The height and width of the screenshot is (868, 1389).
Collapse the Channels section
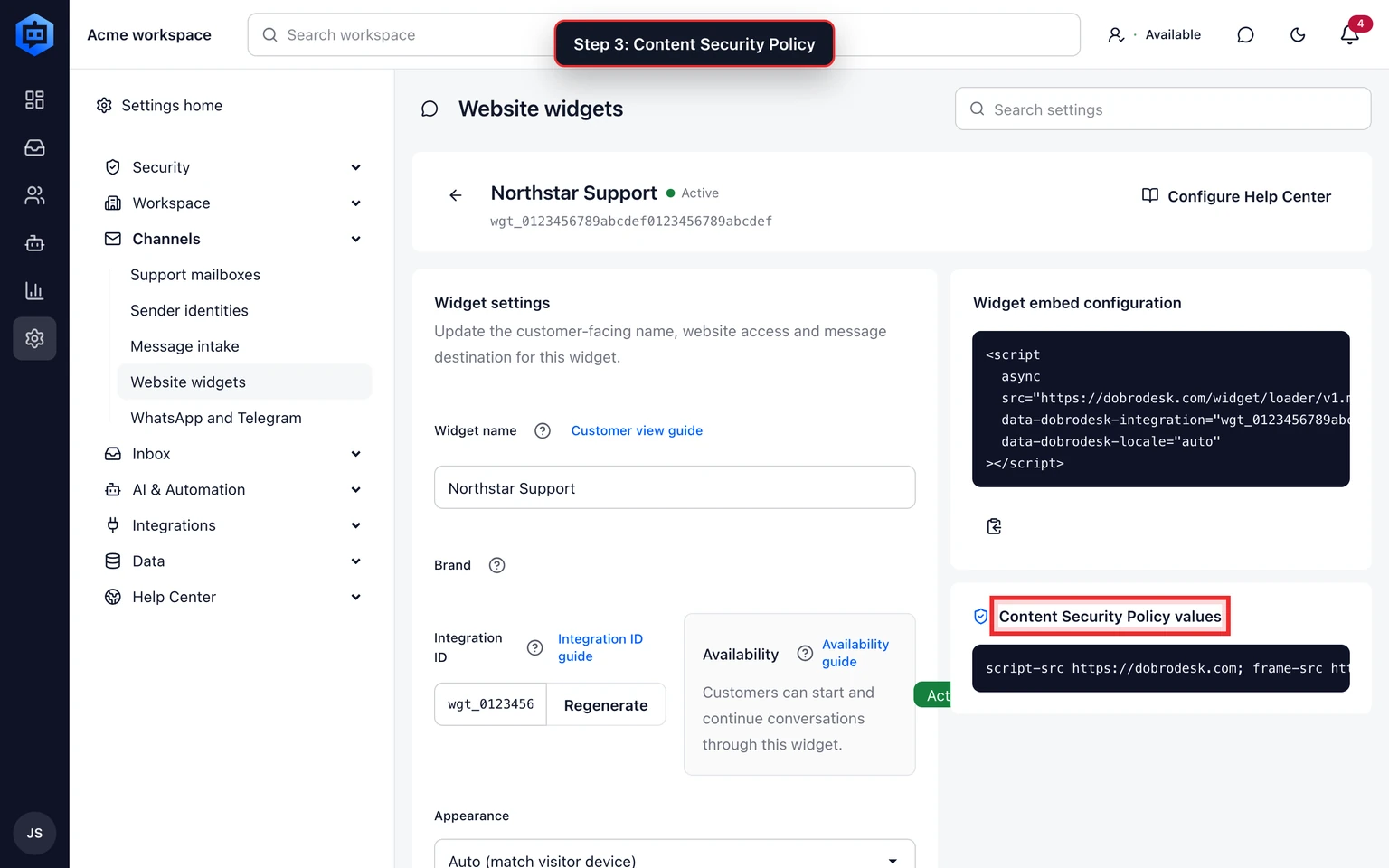[233, 239]
